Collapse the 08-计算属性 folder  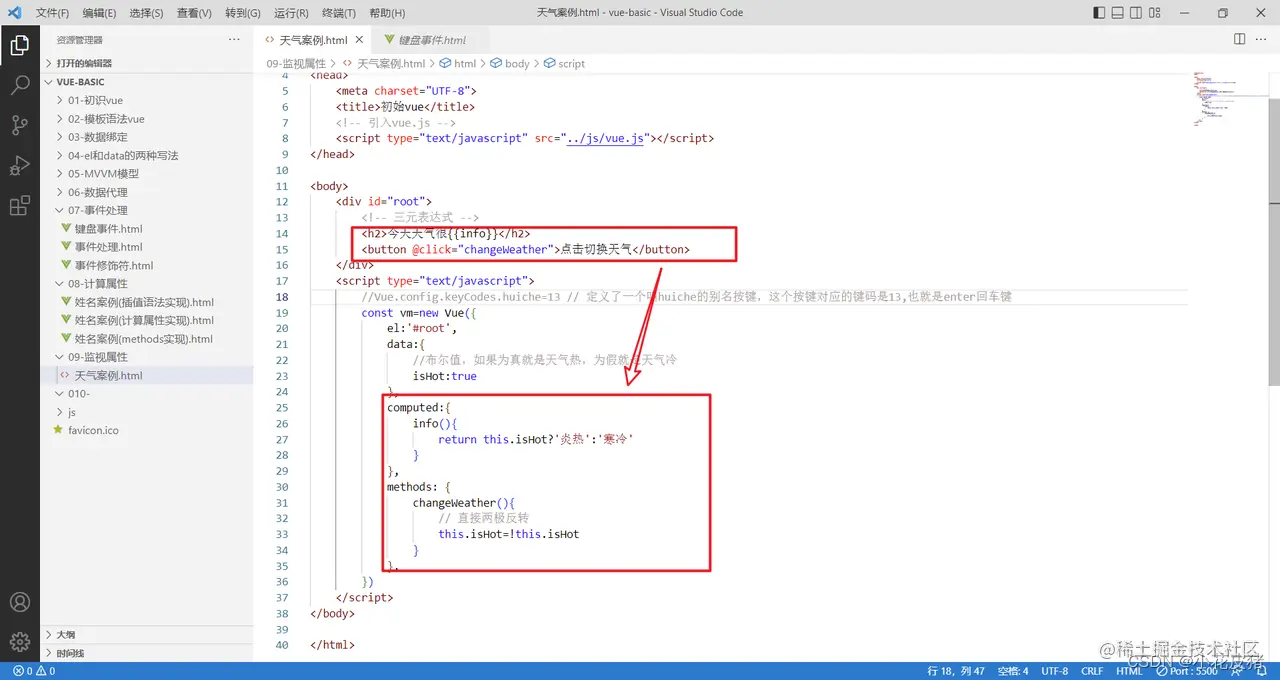(x=147, y=283)
